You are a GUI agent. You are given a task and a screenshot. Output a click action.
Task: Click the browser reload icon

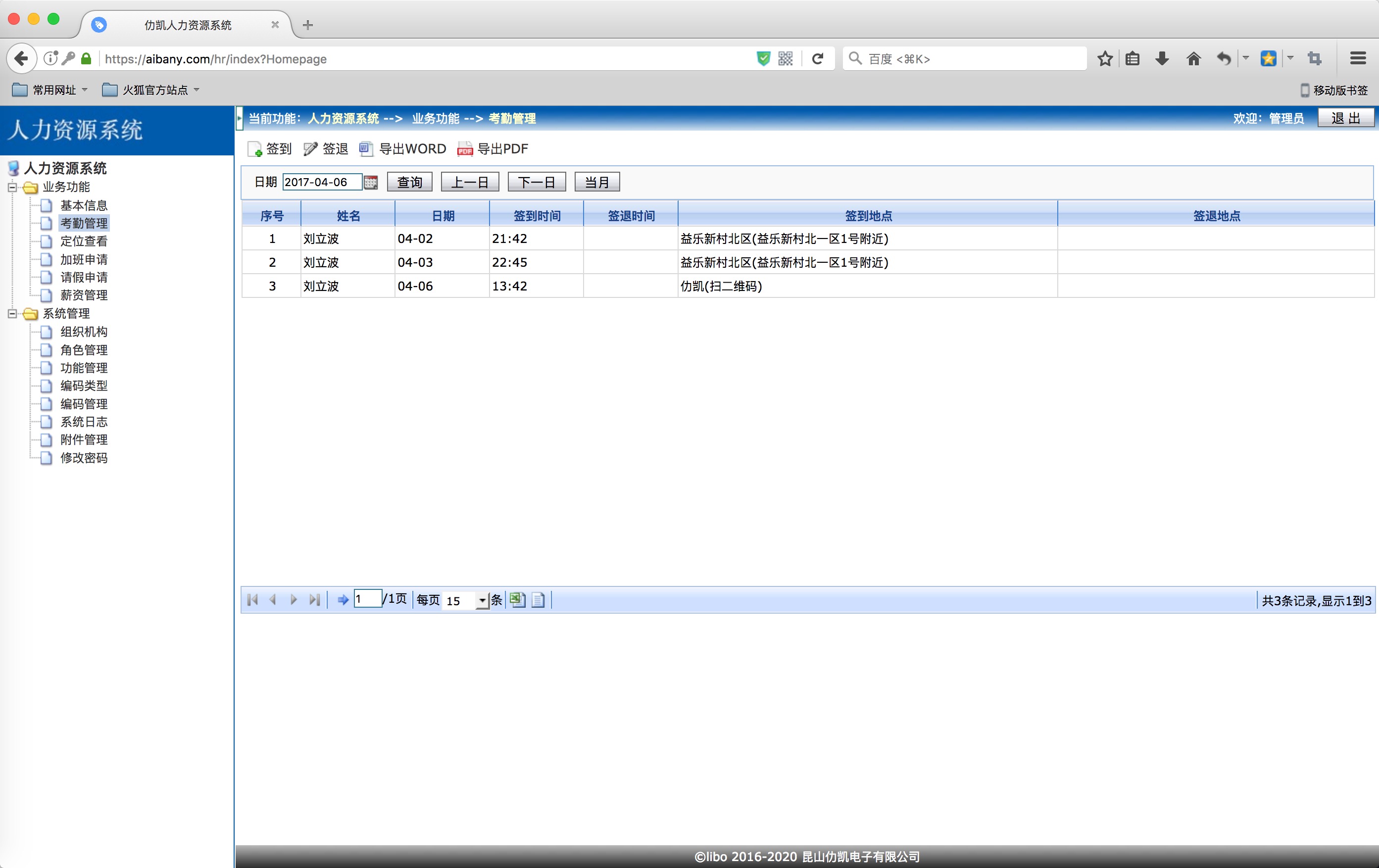click(x=818, y=59)
